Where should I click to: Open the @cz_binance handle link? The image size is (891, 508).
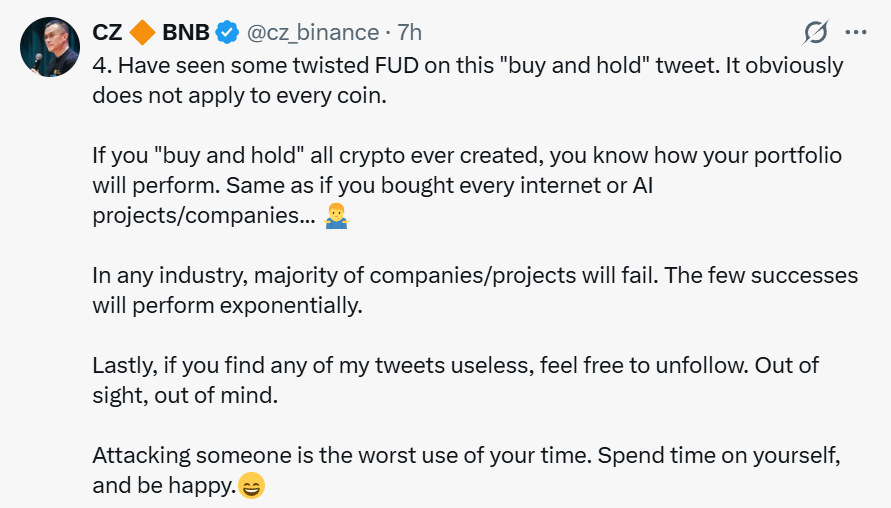coord(312,32)
